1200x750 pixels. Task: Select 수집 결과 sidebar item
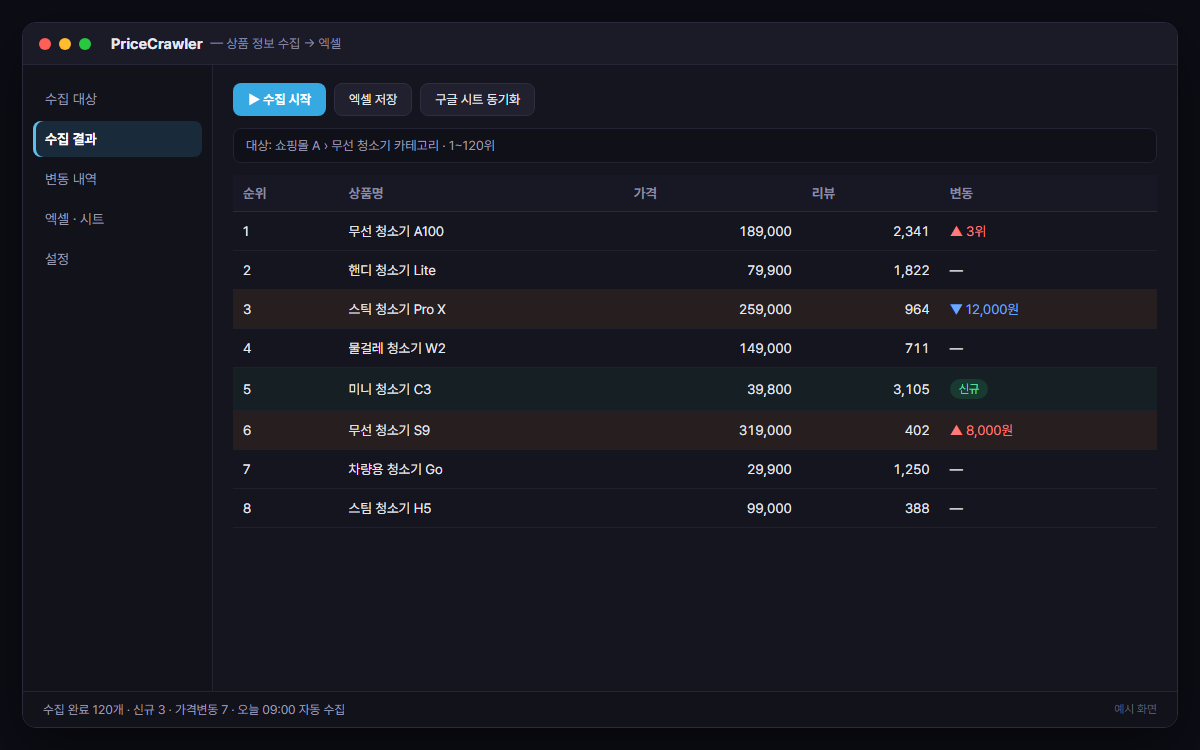click(x=118, y=139)
